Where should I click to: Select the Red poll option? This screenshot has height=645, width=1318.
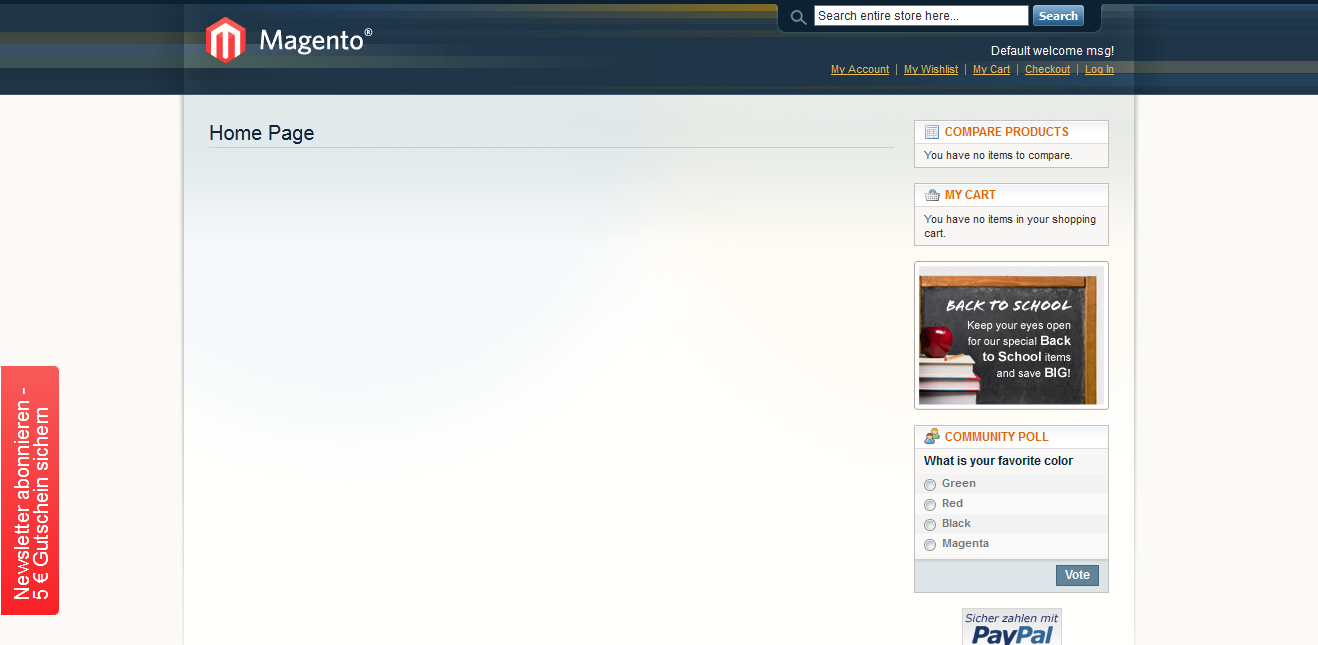point(930,505)
